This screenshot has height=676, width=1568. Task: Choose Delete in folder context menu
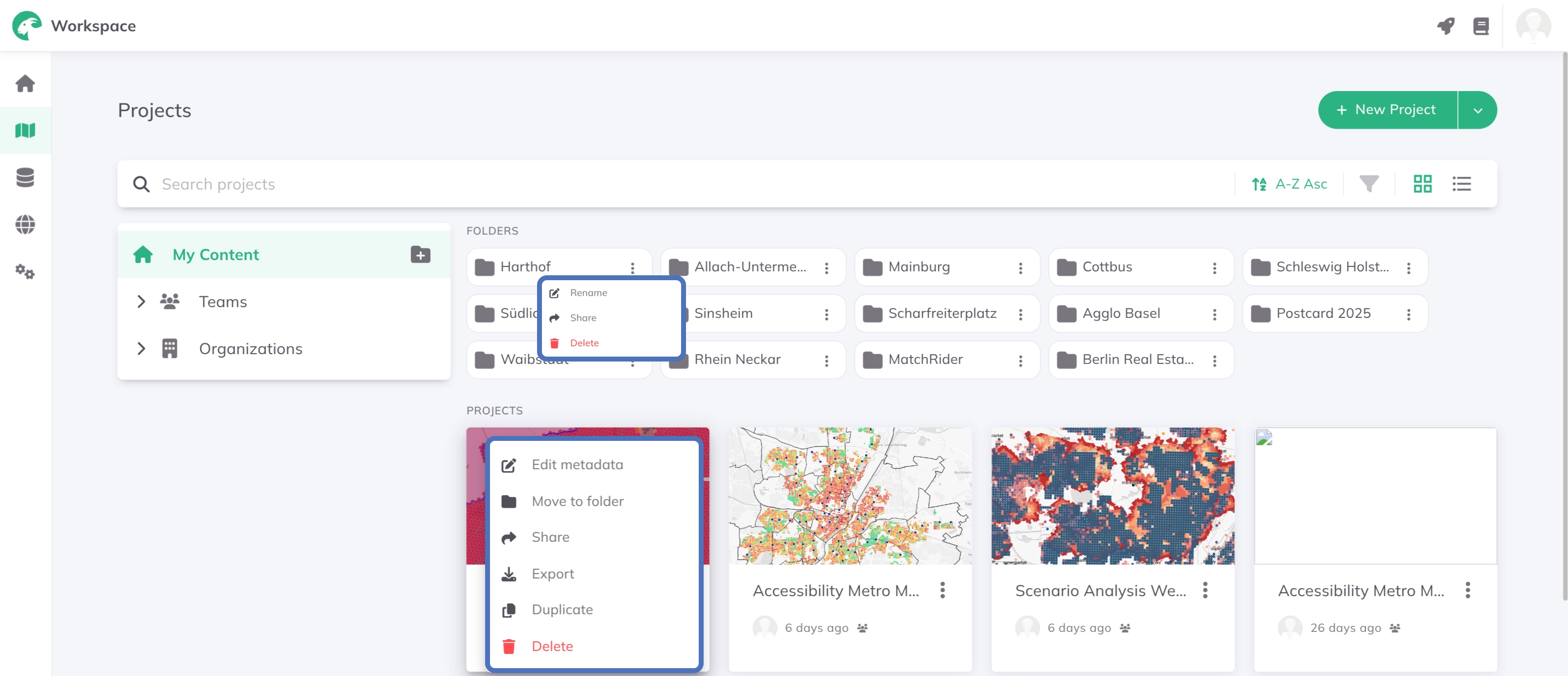[611, 343]
